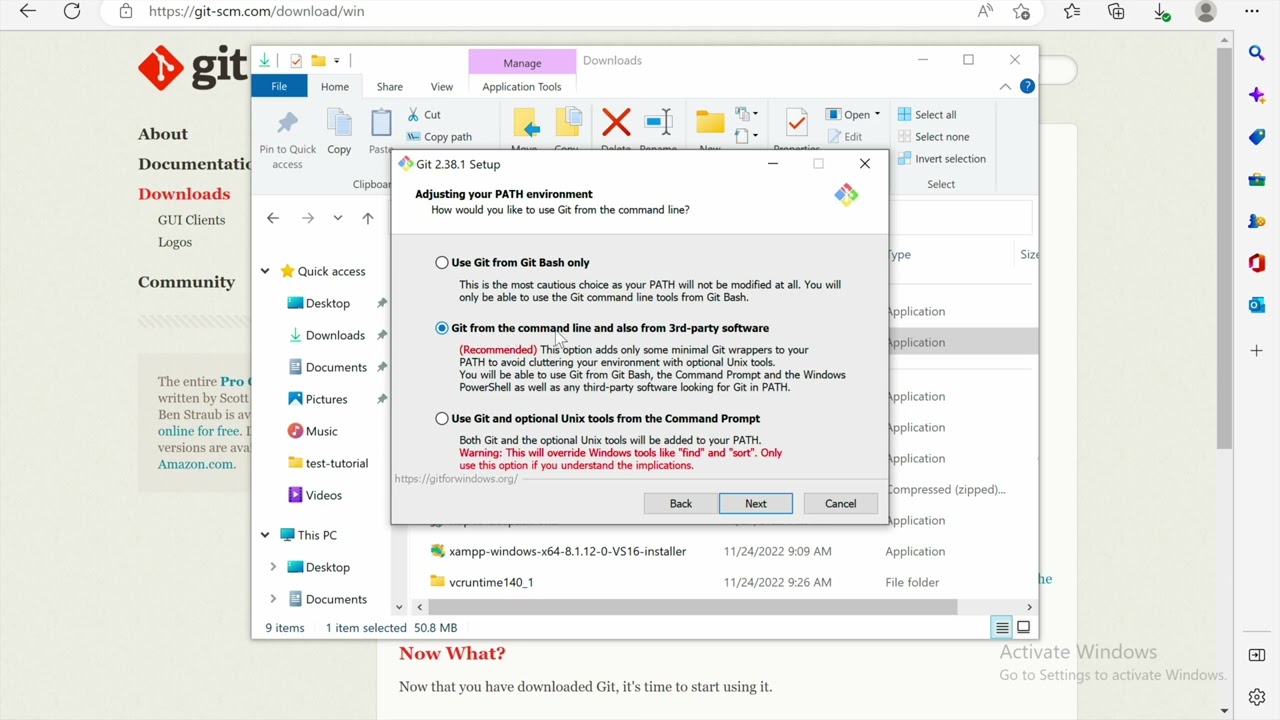Open browser Downloads icon
The width and height of the screenshot is (1280, 720).
[1161, 11]
